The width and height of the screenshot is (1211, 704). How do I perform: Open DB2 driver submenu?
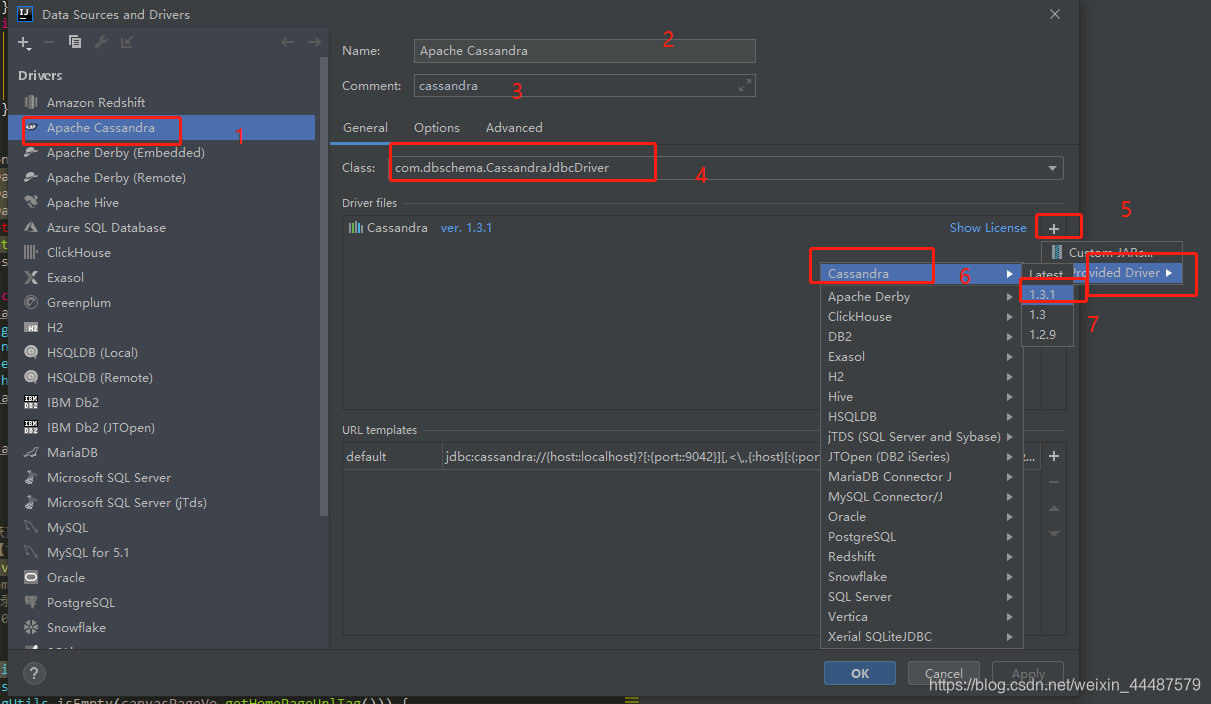(x=920, y=336)
